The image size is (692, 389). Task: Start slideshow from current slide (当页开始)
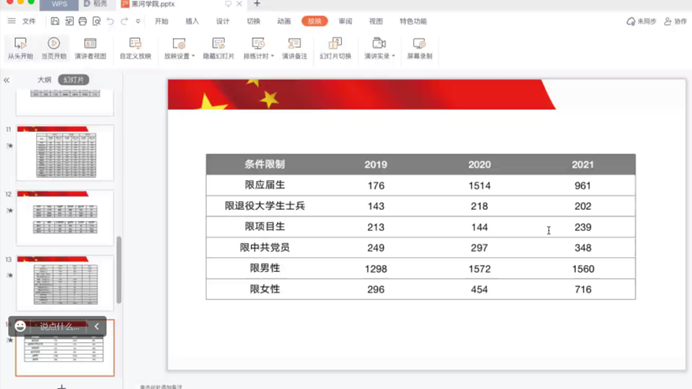tap(54, 48)
